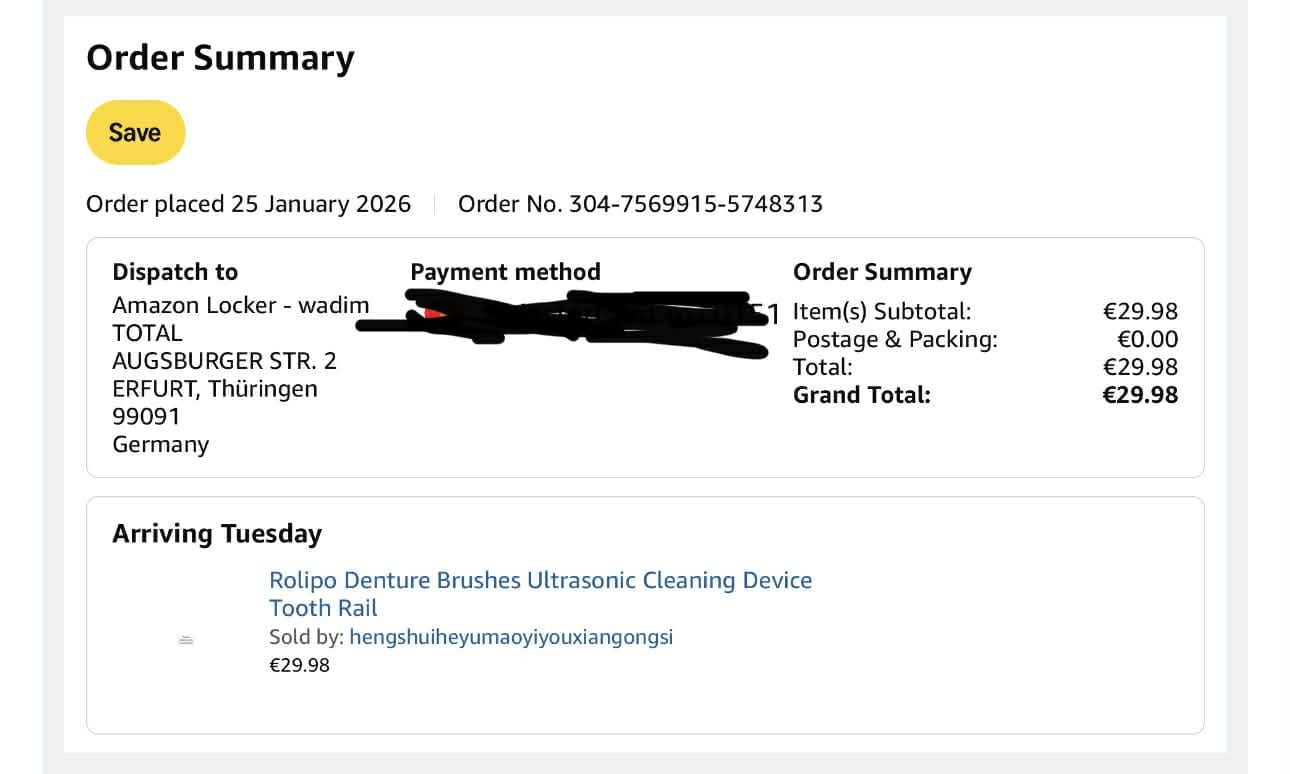Click the Postage & Packing €0.00 amount

(x=1147, y=339)
